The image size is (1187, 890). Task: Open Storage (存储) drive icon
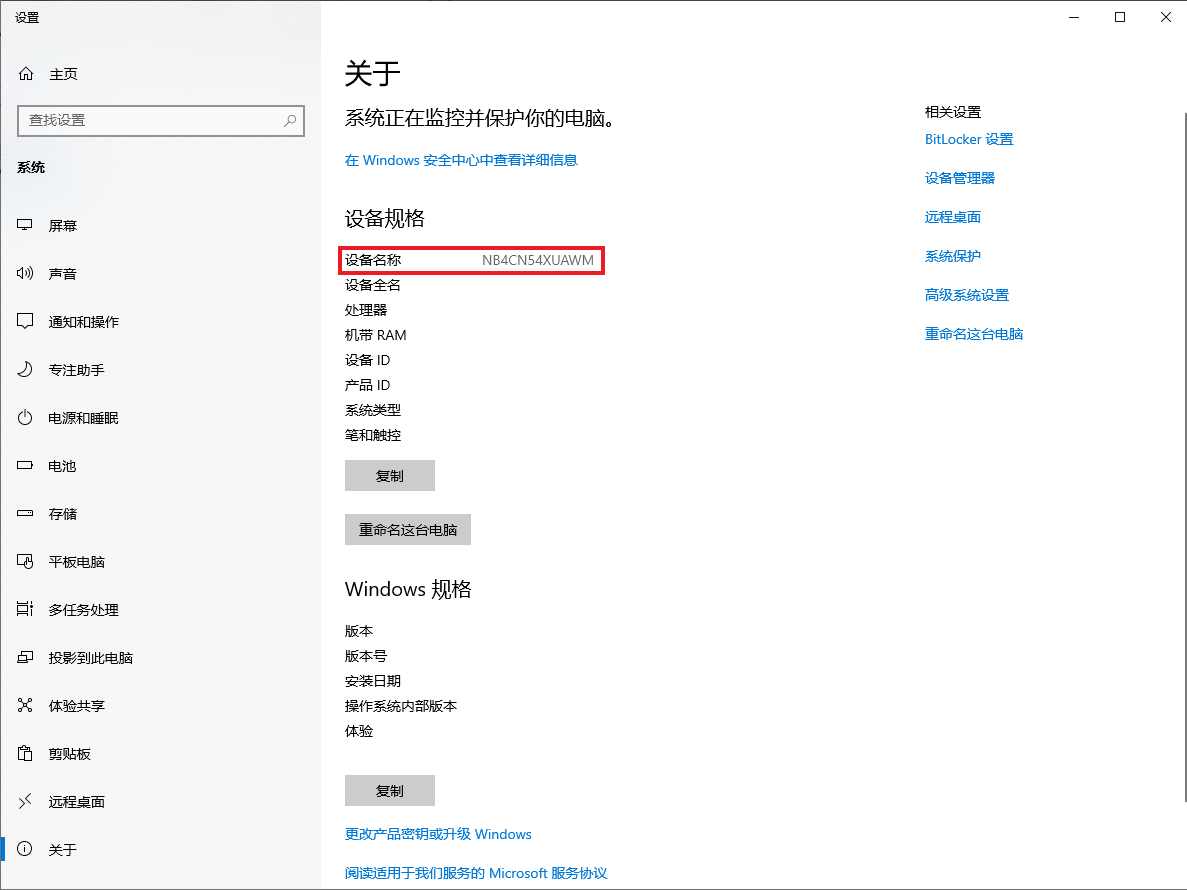point(26,514)
